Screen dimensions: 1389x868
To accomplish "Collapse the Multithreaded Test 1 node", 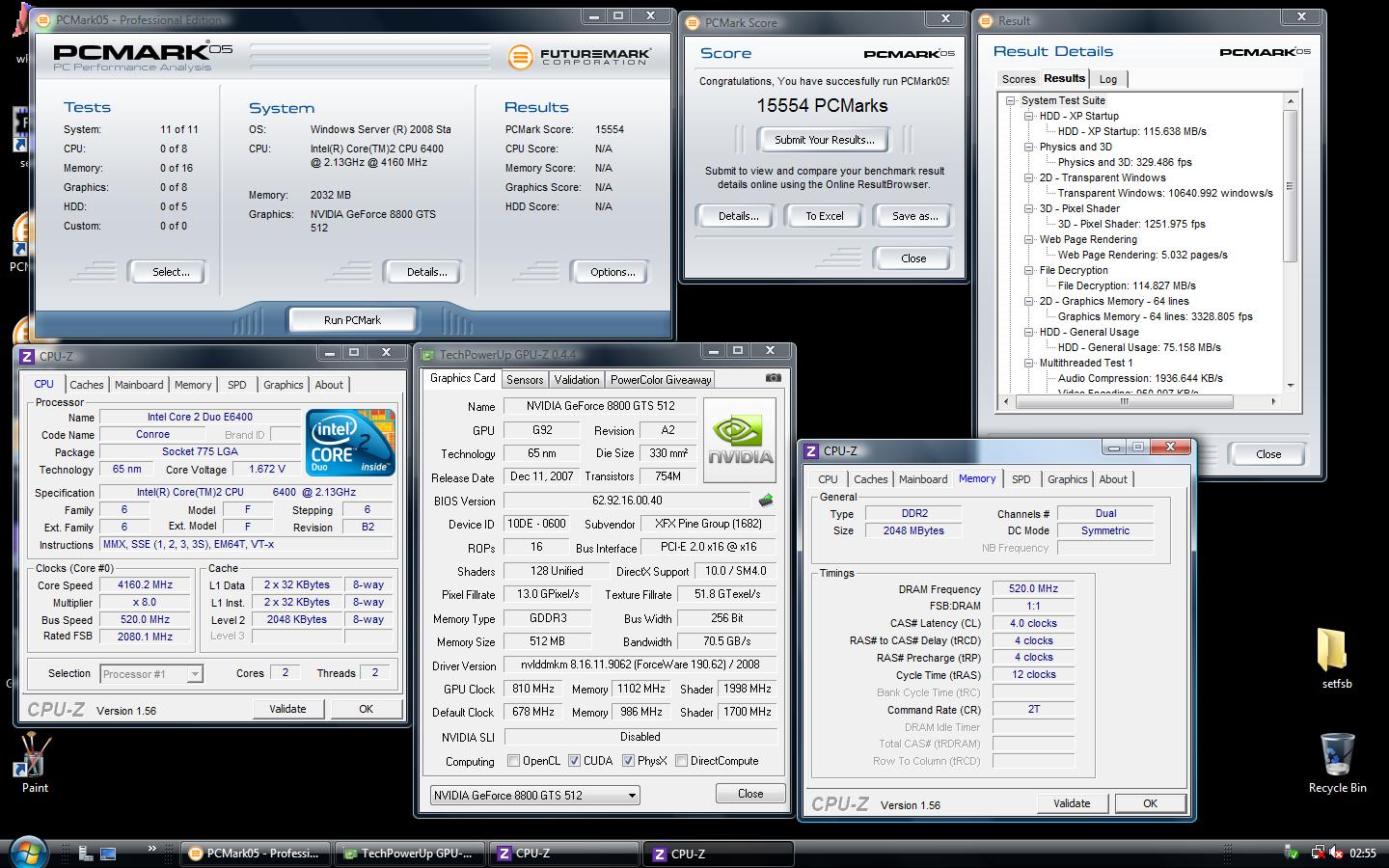I will coord(1029,363).
